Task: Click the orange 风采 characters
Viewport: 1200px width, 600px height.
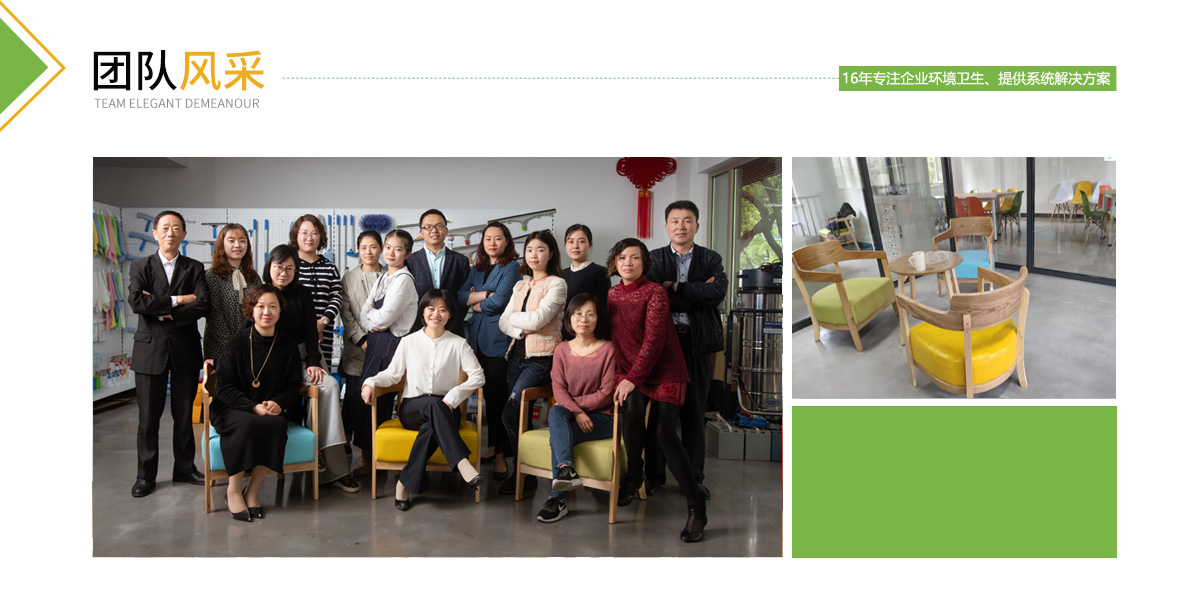Action: click(223, 71)
